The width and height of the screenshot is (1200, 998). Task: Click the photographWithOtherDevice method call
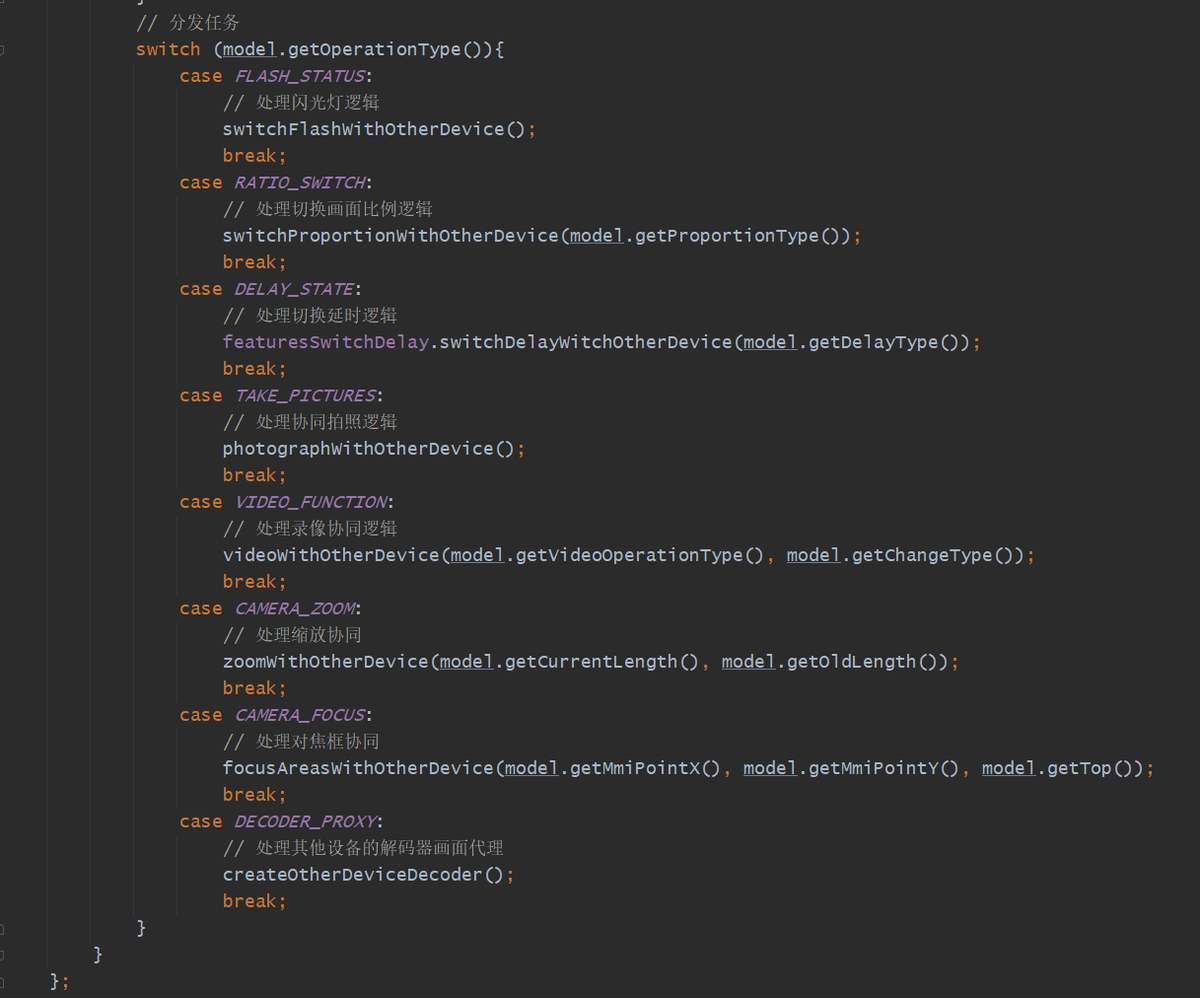click(x=358, y=448)
